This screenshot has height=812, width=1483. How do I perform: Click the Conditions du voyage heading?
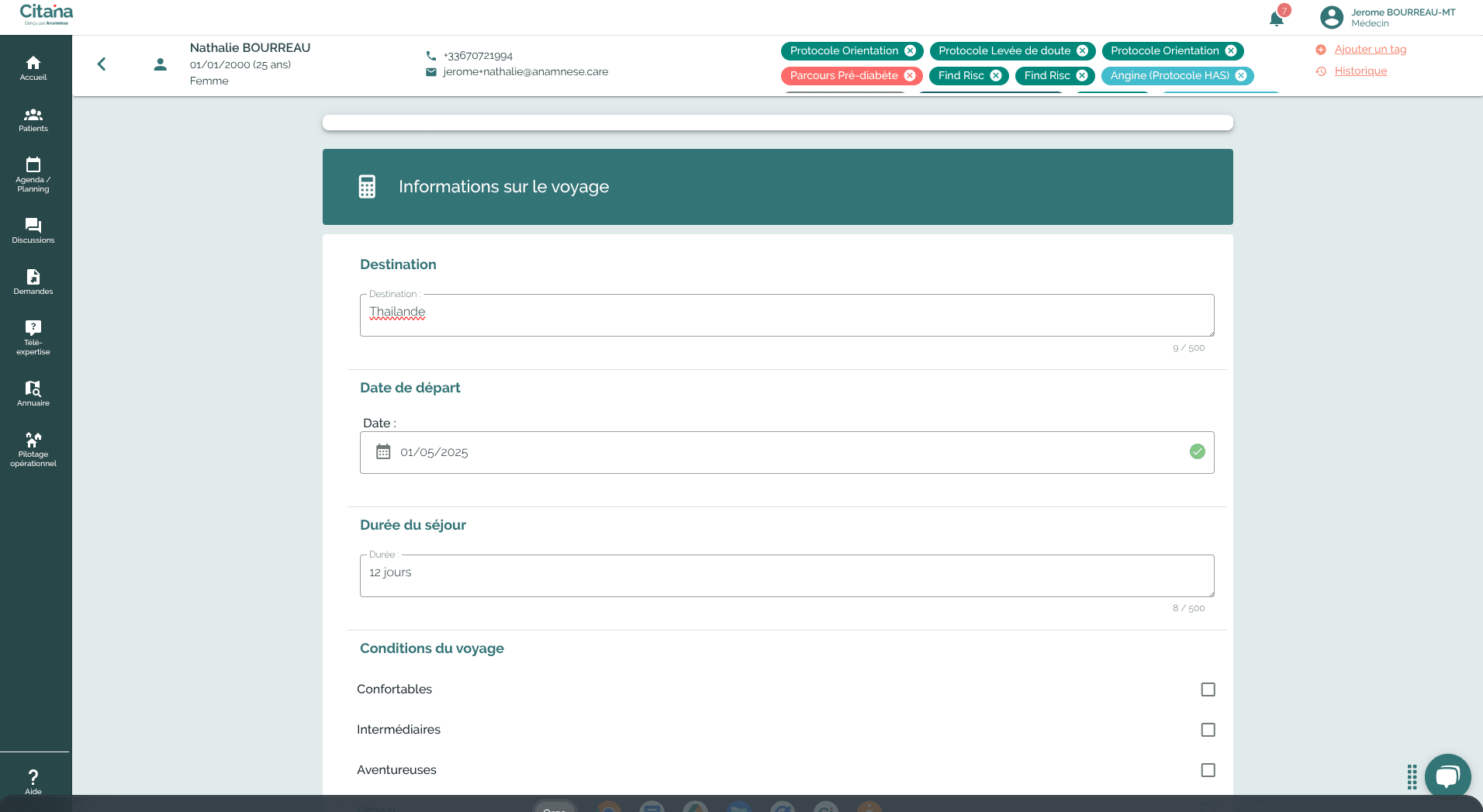tap(432, 648)
